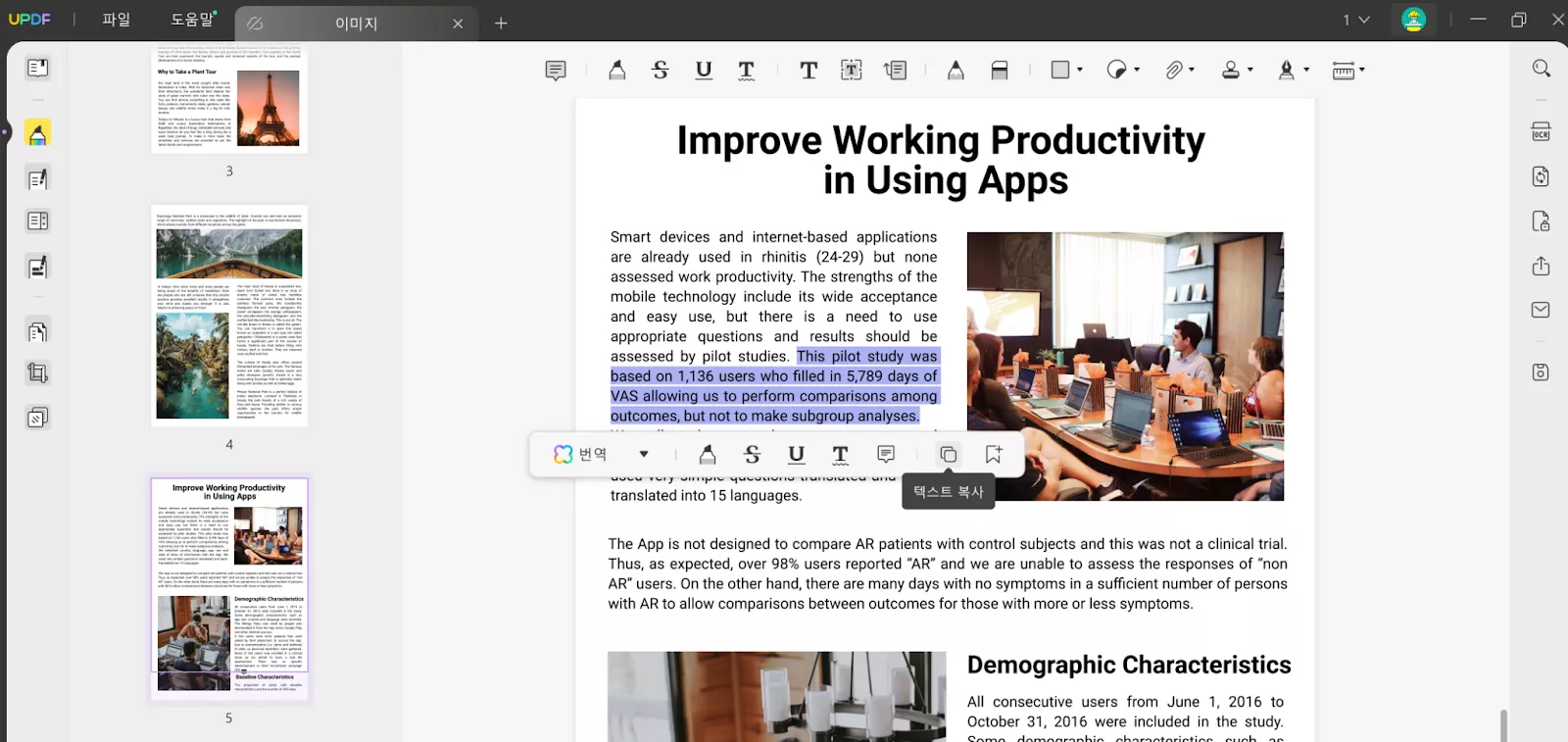Image resolution: width=1568 pixels, height=742 pixels.
Task: Apply squiggly underline from popup toolbar
Action: pyautogui.click(x=840, y=454)
